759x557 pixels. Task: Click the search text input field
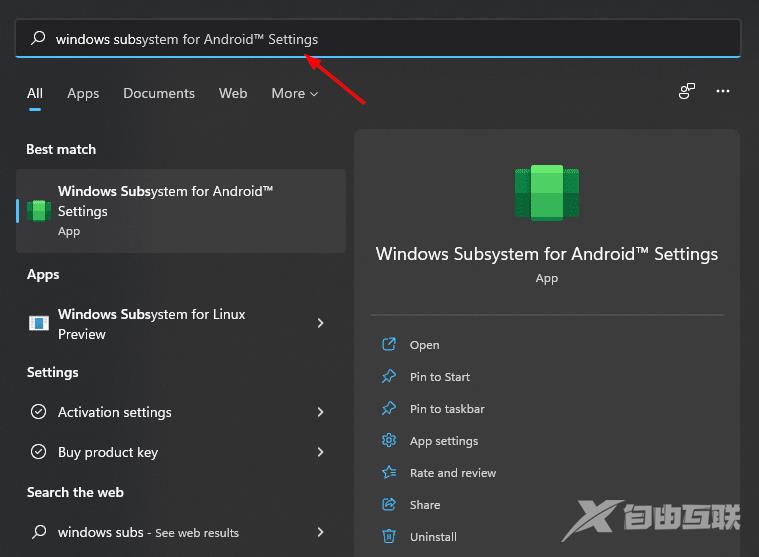tap(378, 39)
